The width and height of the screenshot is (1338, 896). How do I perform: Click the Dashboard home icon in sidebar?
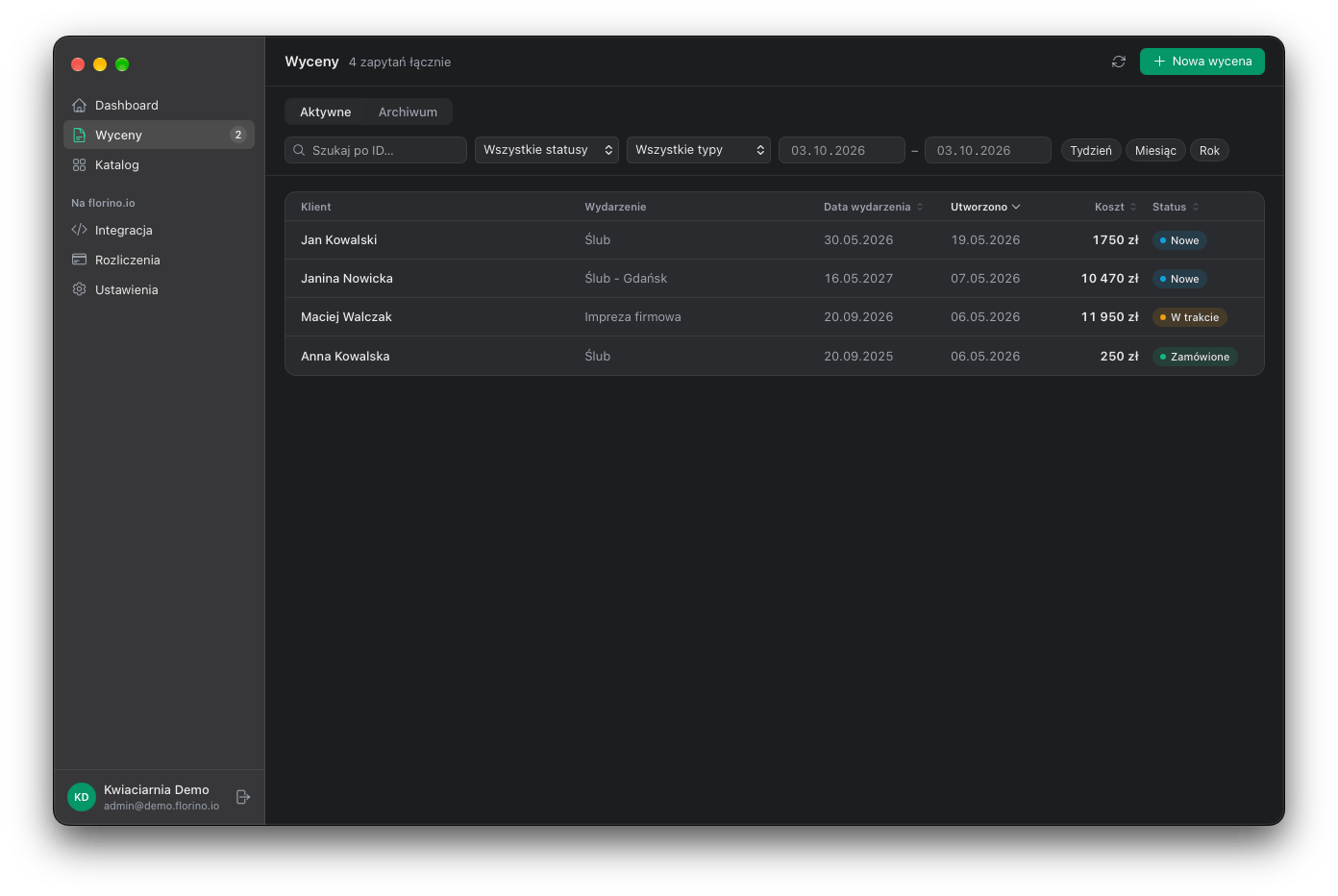coord(80,106)
